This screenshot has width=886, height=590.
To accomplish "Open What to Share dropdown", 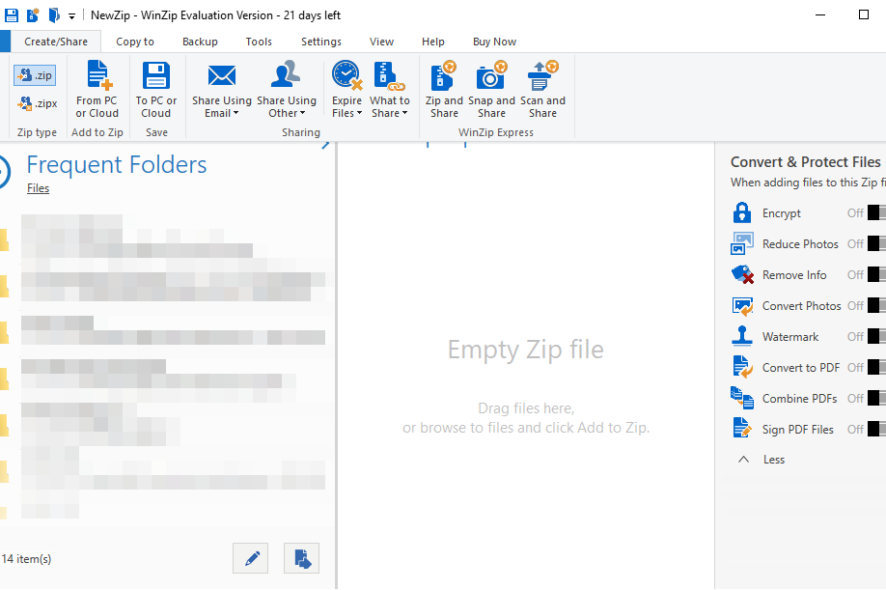I will [389, 89].
